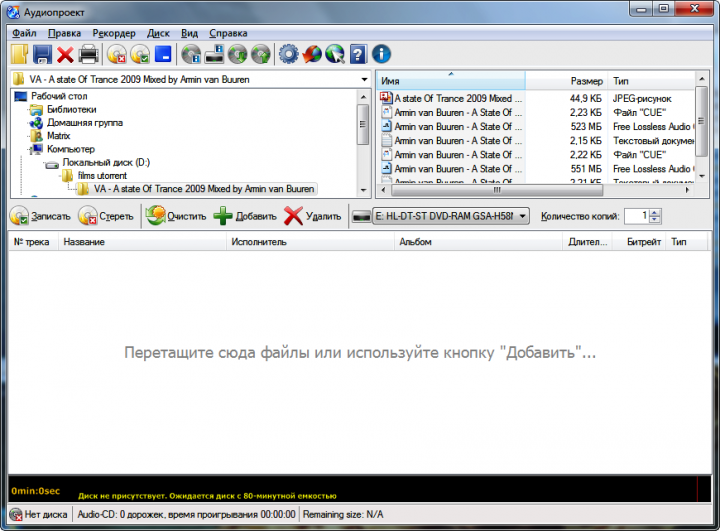Open the folder path dropdown at top
The width and height of the screenshot is (720, 531).
click(362, 79)
